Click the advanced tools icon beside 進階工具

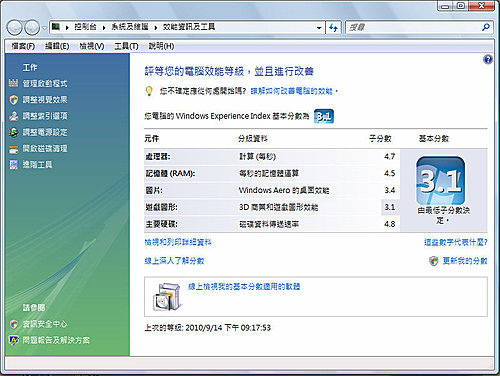13,164
